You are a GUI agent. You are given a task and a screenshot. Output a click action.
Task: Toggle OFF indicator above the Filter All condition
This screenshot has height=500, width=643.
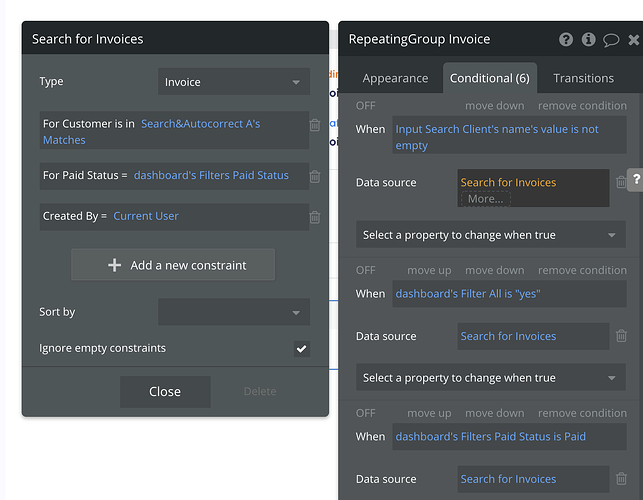click(366, 271)
